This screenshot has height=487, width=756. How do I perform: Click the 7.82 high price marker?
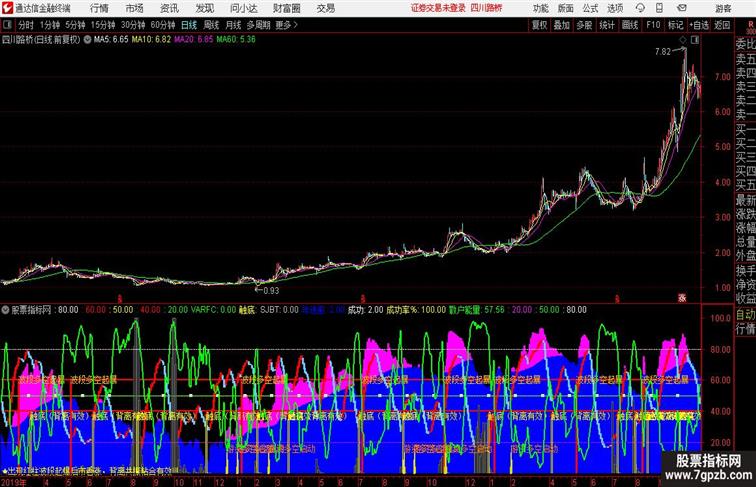tap(662, 52)
